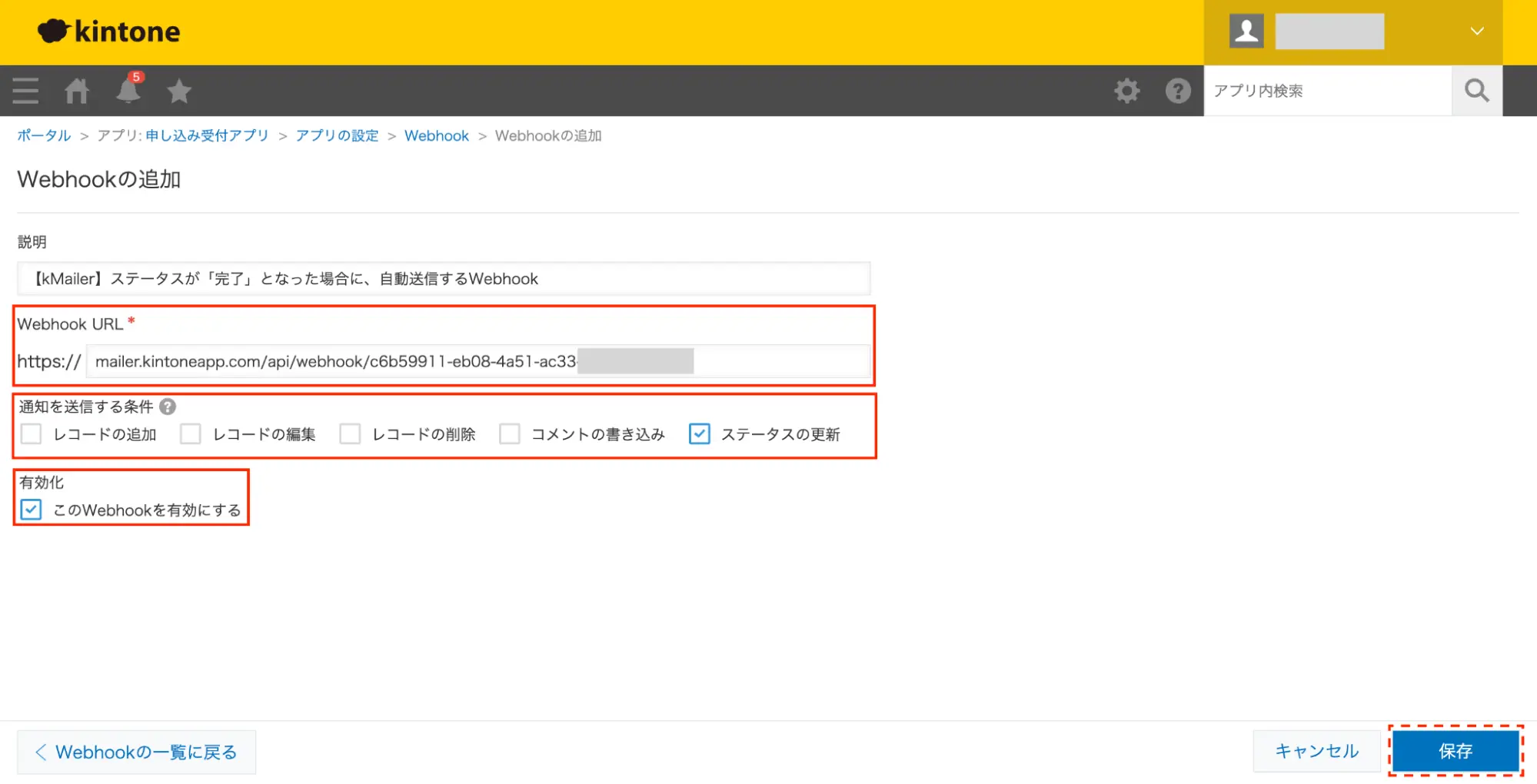This screenshot has height=784, width=1537.
Task: Expand the user account dropdown arrow
Action: (x=1476, y=32)
